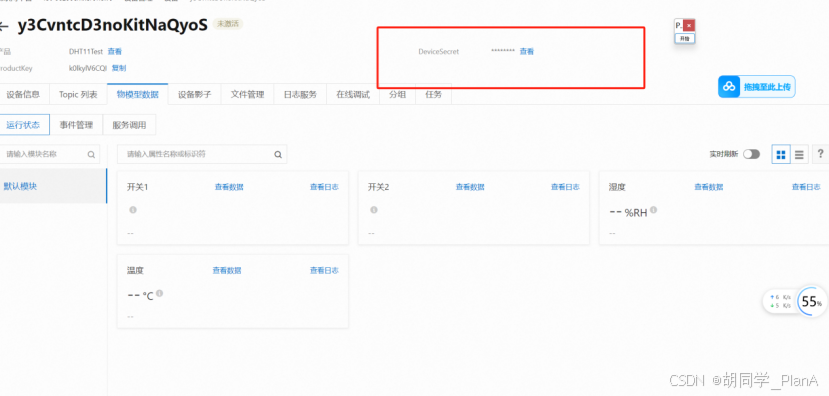Click info icon under 开关1

point(133,210)
